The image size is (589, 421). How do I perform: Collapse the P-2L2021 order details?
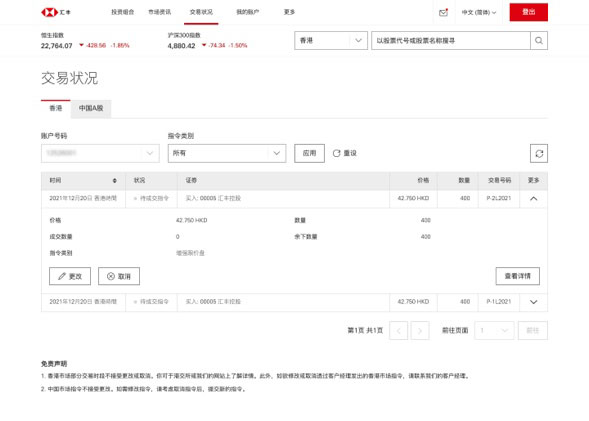pyautogui.click(x=533, y=199)
